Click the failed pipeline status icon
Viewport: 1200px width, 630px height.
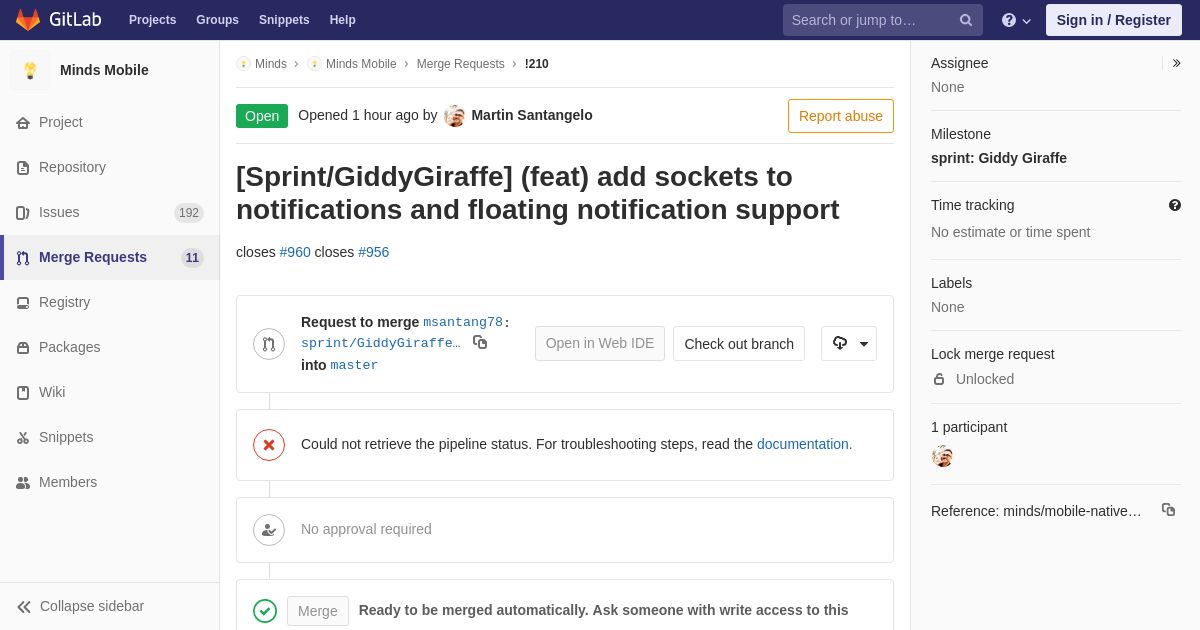coord(269,445)
